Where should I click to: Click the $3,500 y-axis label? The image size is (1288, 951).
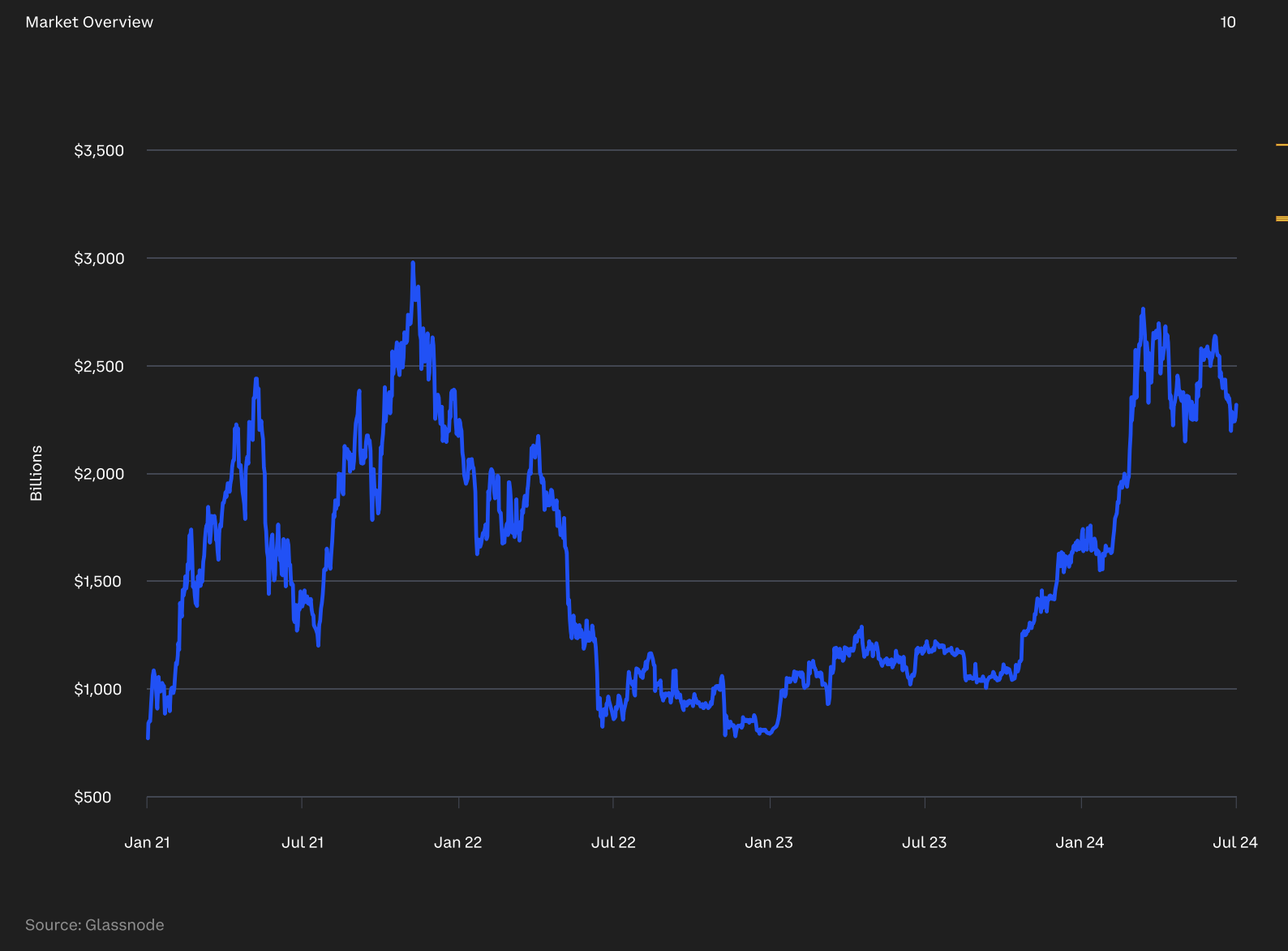[99, 150]
